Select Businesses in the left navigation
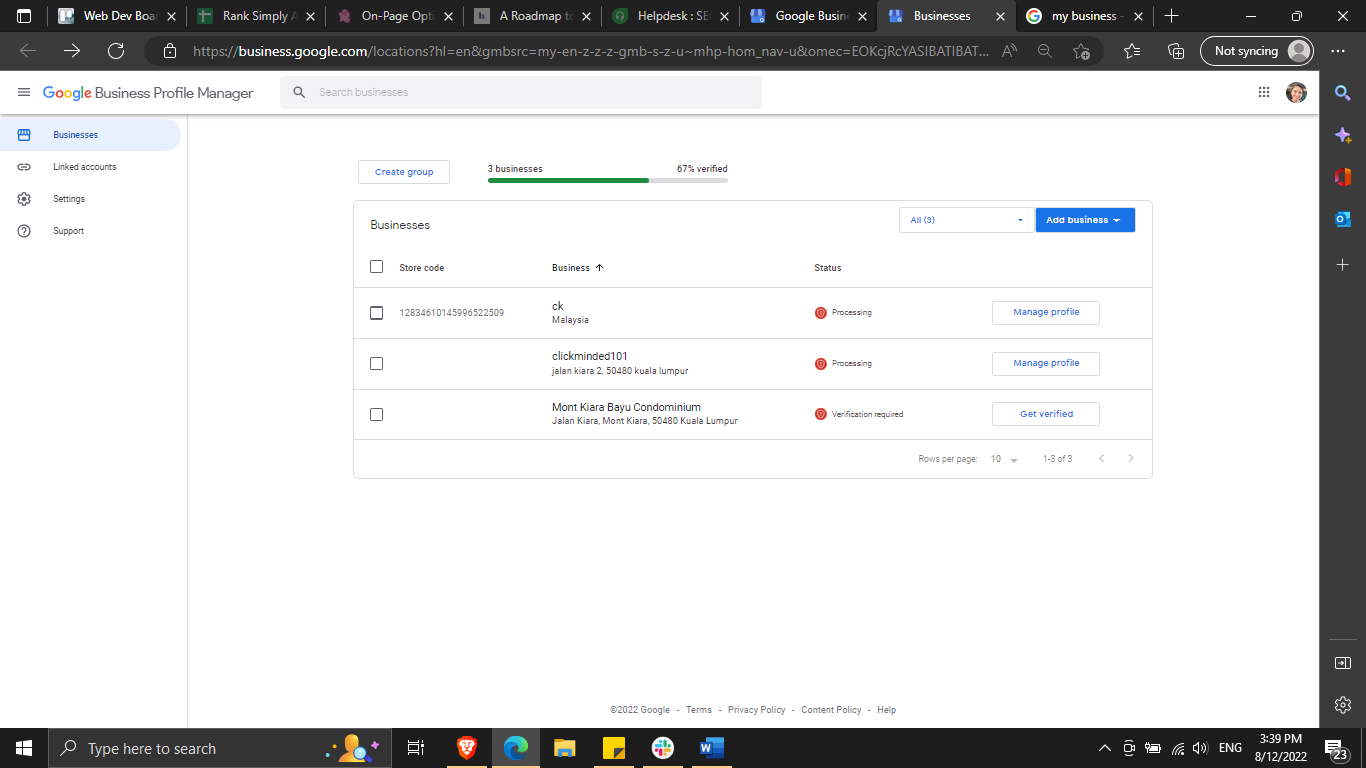Screen dimensions: 1366x768 tap(76, 135)
